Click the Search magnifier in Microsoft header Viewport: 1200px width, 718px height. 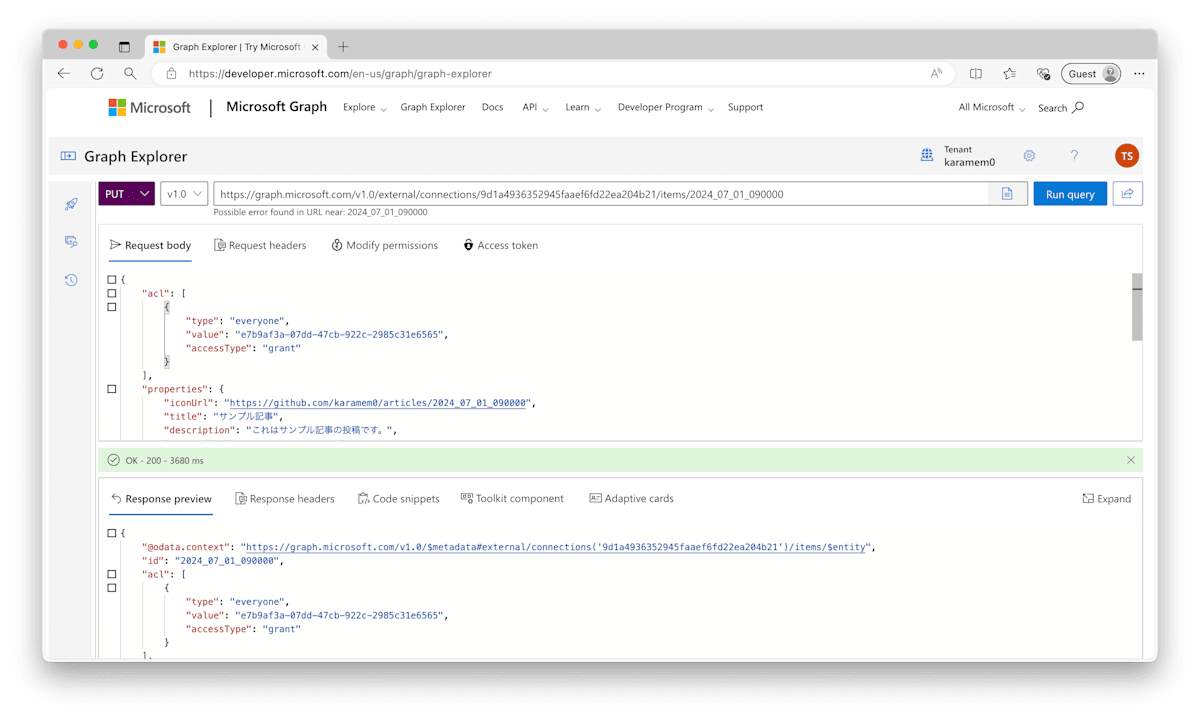(x=1078, y=107)
